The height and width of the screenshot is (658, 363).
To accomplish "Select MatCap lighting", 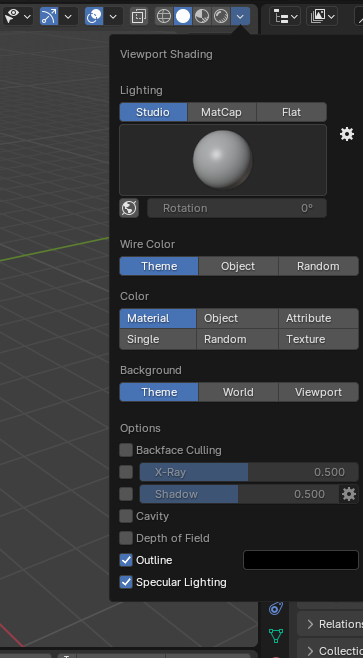I will pos(222,112).
